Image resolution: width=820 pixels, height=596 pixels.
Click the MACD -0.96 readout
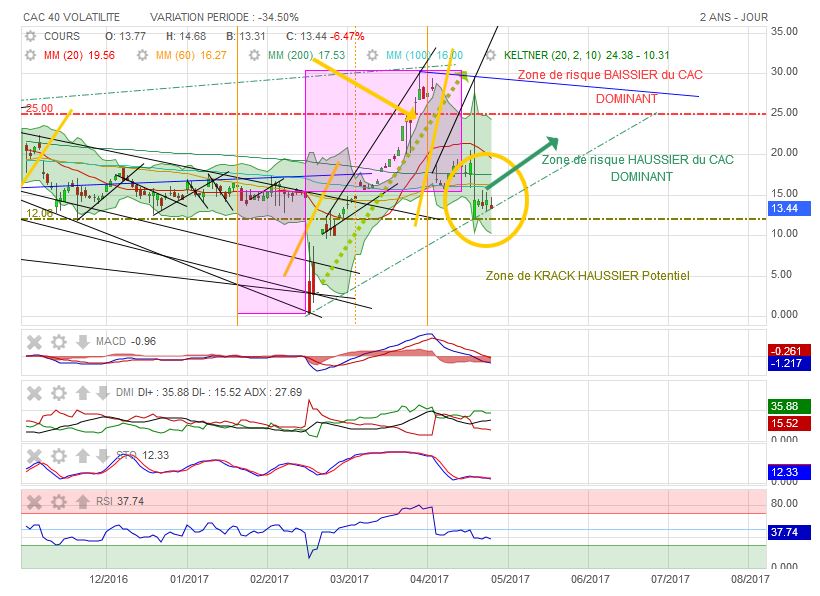click(126, 341)
